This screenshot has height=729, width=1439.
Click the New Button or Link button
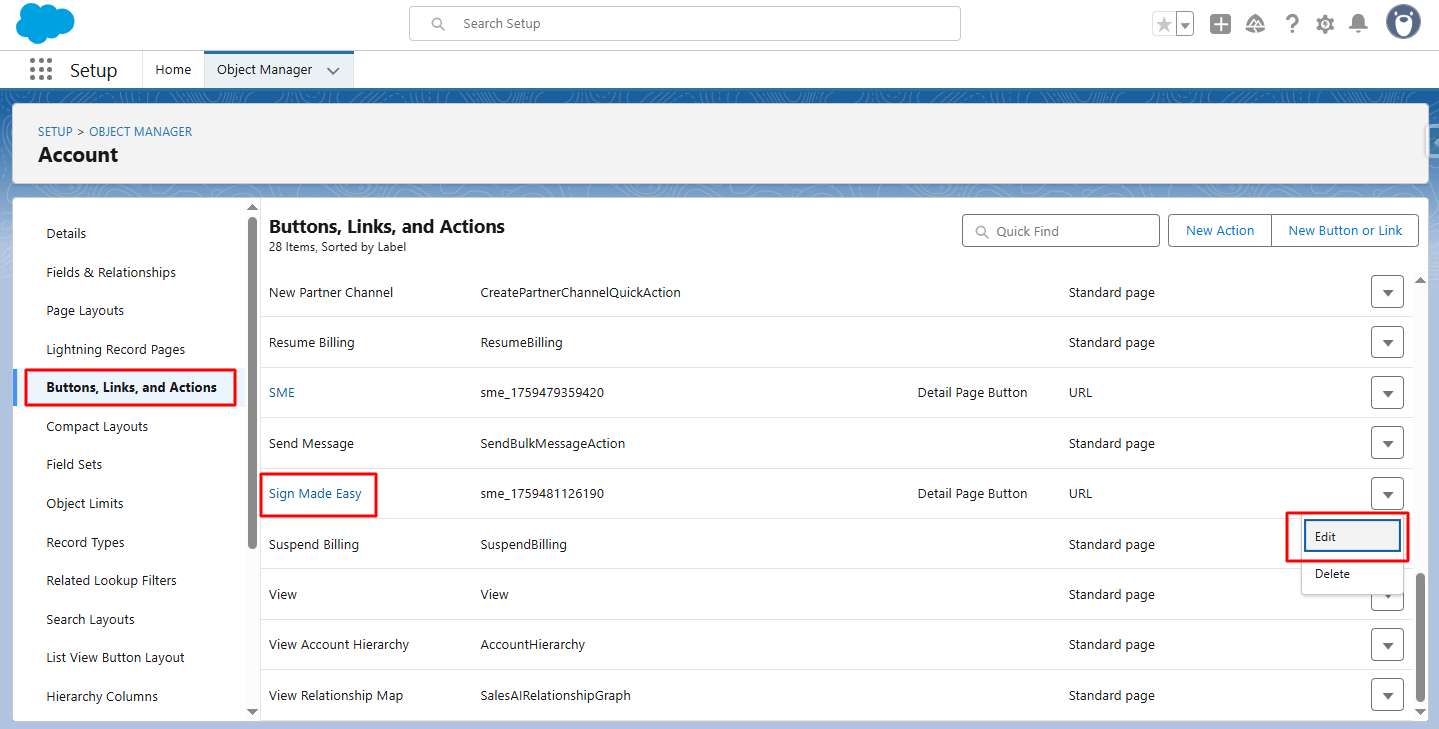[1345, 230]
